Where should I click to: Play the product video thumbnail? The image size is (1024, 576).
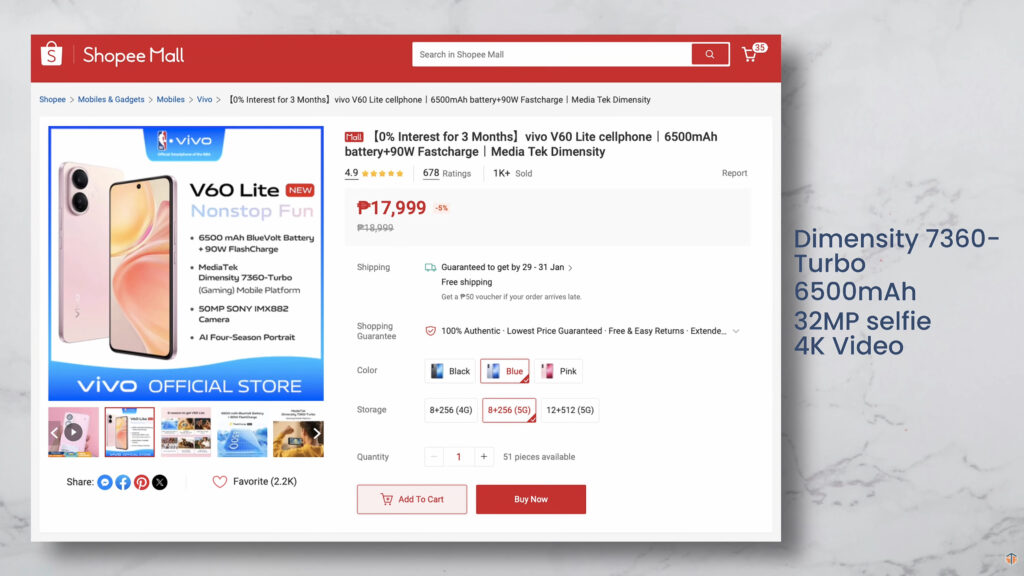(73, 432)
